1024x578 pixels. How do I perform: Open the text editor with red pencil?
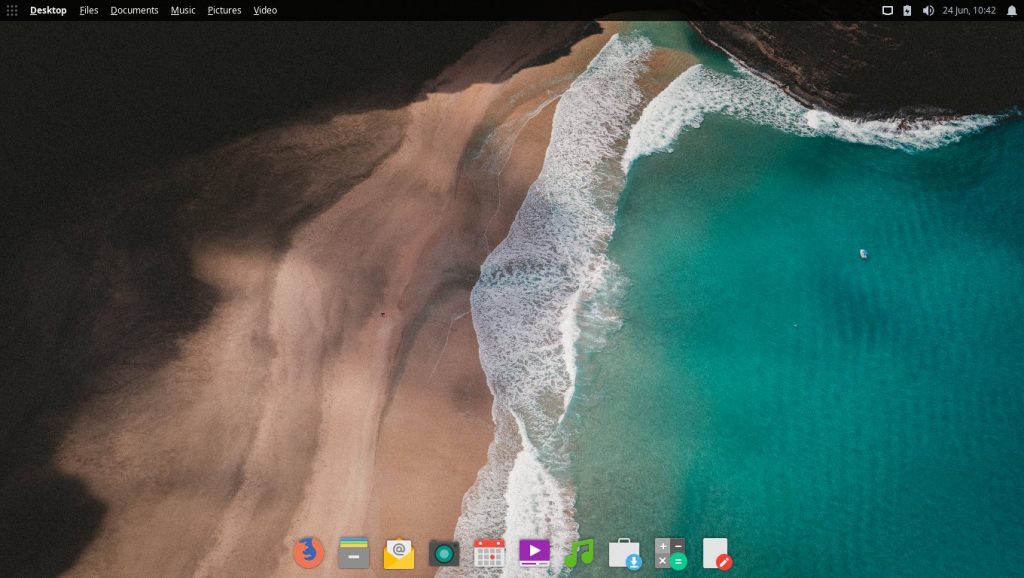[717, 553]
